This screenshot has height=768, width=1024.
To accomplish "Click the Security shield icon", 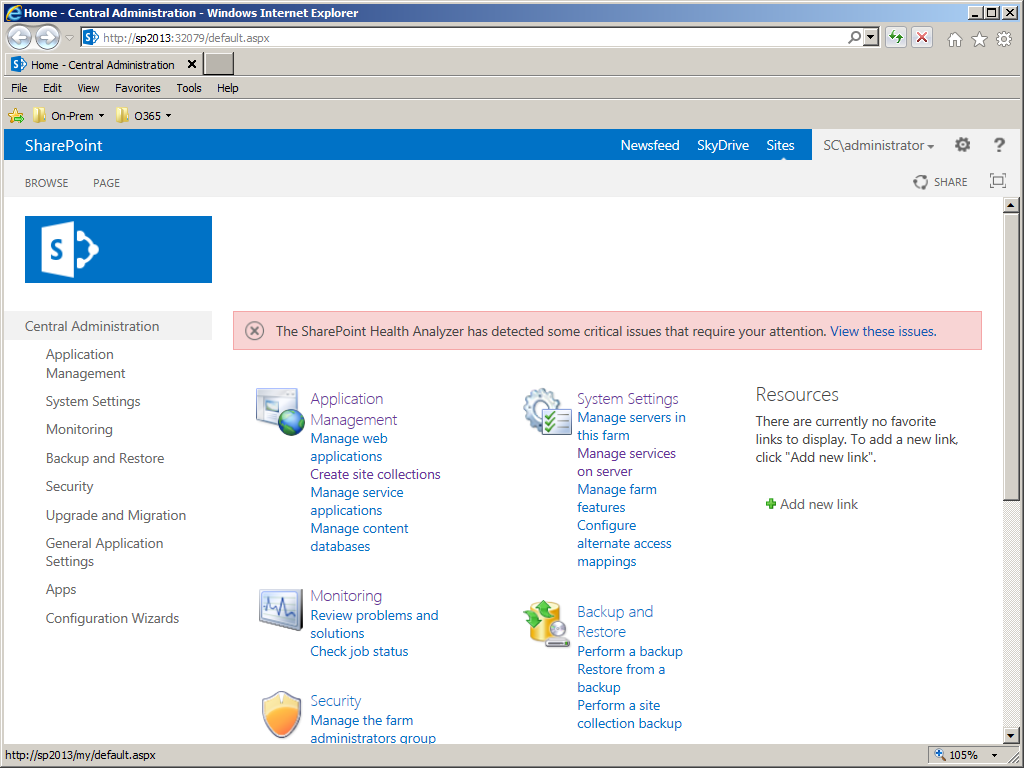I will [x=281, y=714].
